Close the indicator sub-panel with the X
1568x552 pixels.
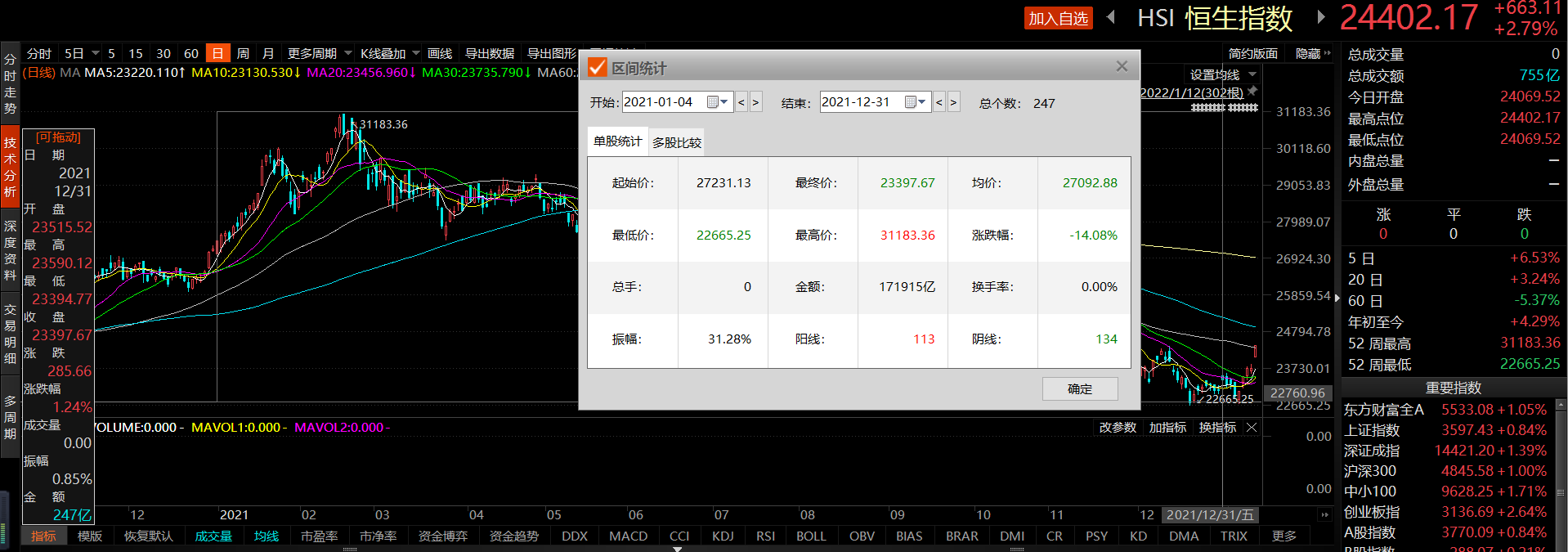pos(1252,428)
